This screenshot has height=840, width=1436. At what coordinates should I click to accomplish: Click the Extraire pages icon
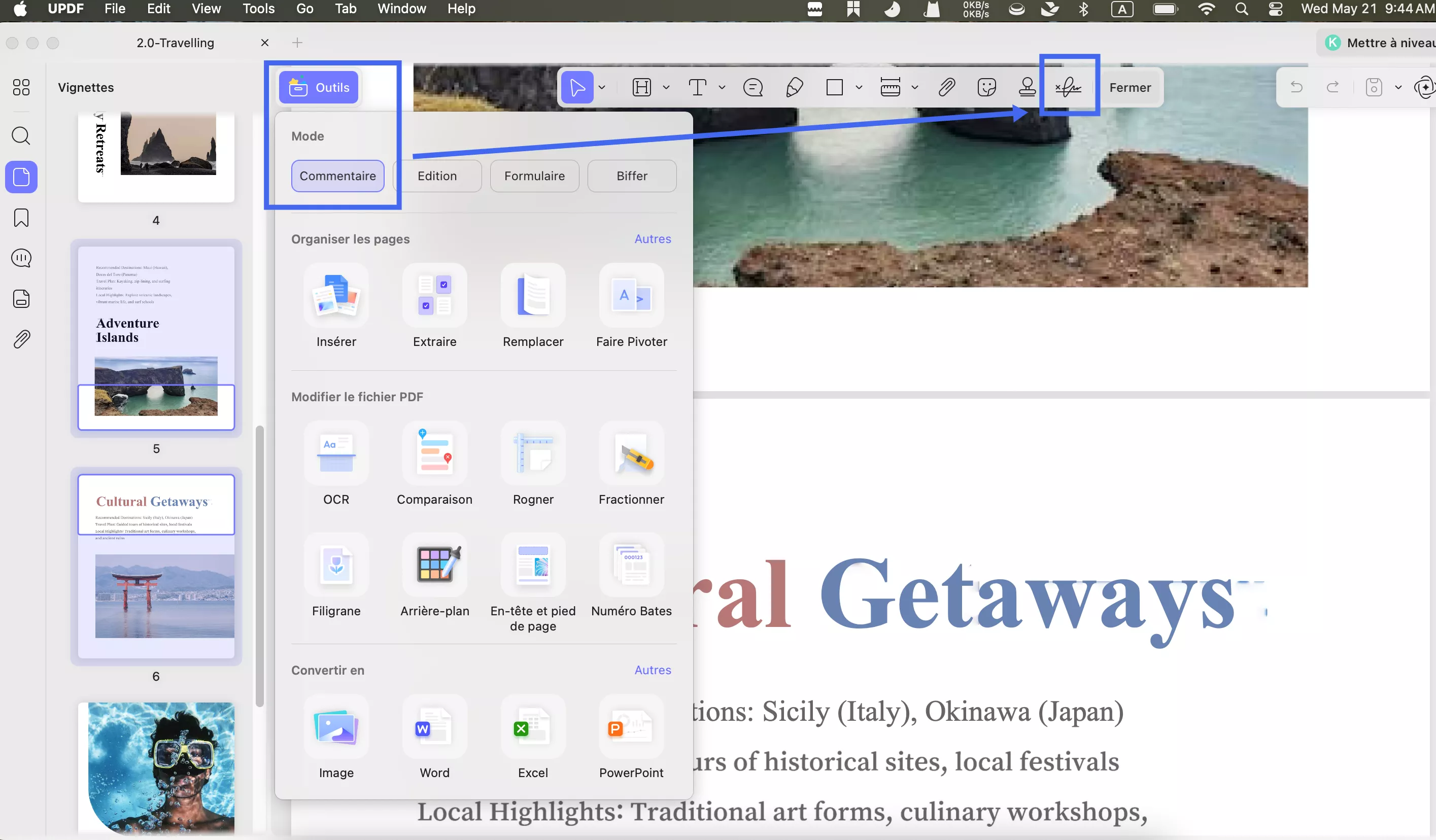435,295
